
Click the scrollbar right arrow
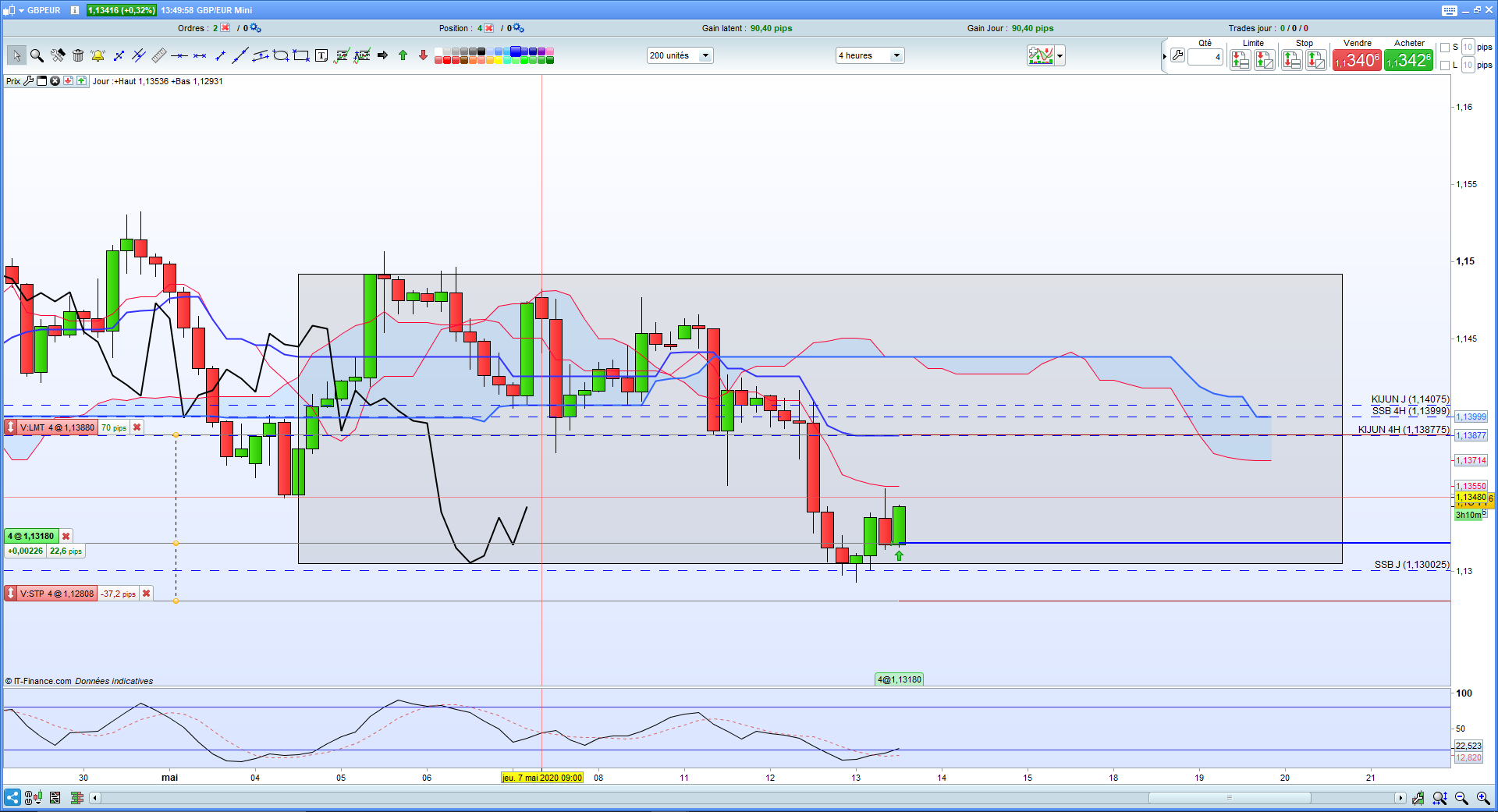click(1400, 798)
